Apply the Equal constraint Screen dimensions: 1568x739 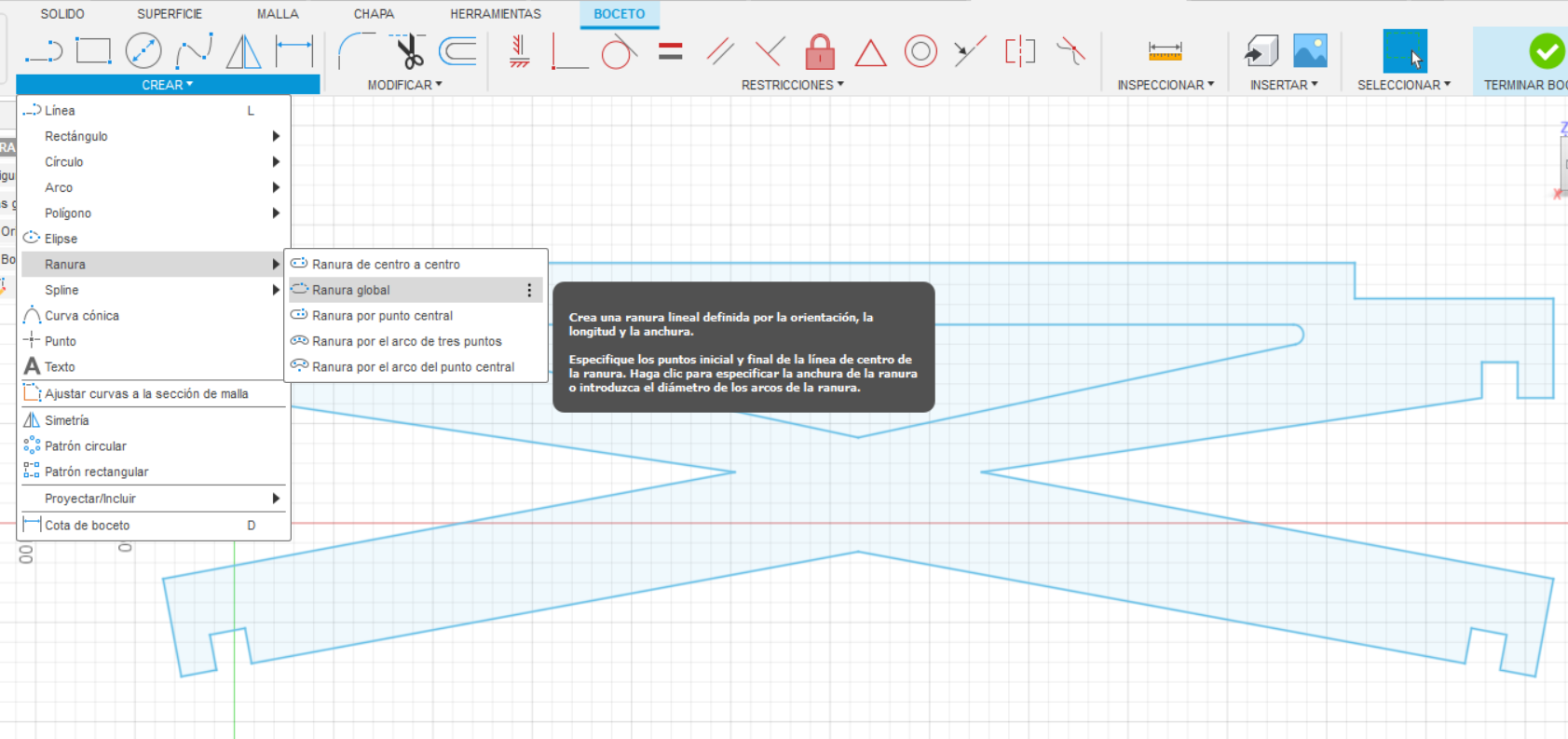click(670, 51)
